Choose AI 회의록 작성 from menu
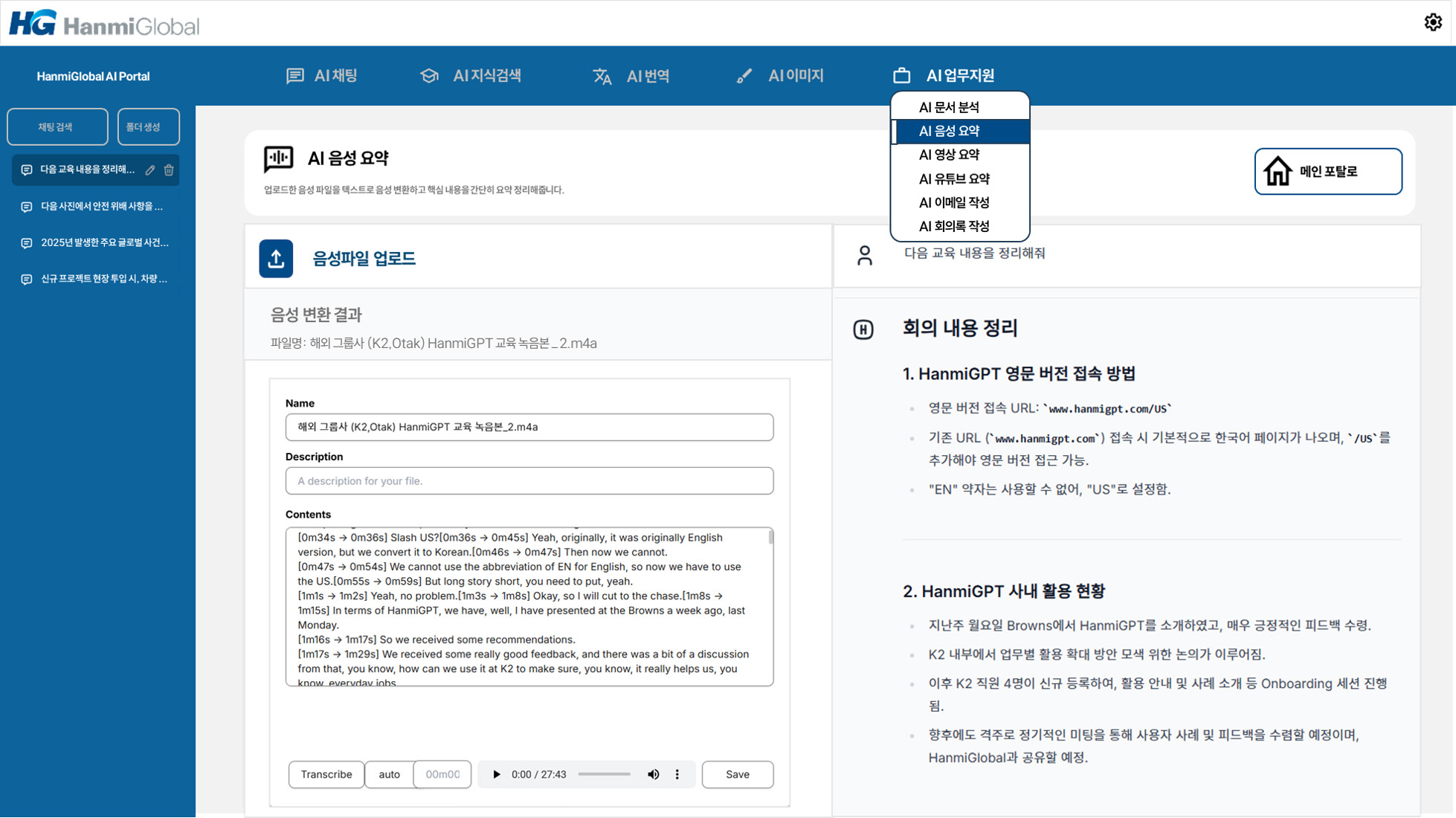The height and width of the screenshot is (818, 1456). pos(953,226)
